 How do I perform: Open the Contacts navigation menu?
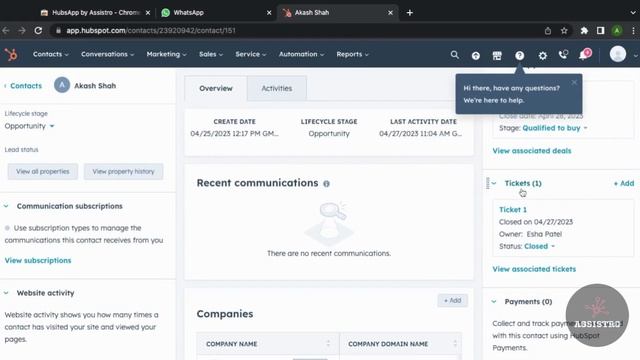[51, 54]
